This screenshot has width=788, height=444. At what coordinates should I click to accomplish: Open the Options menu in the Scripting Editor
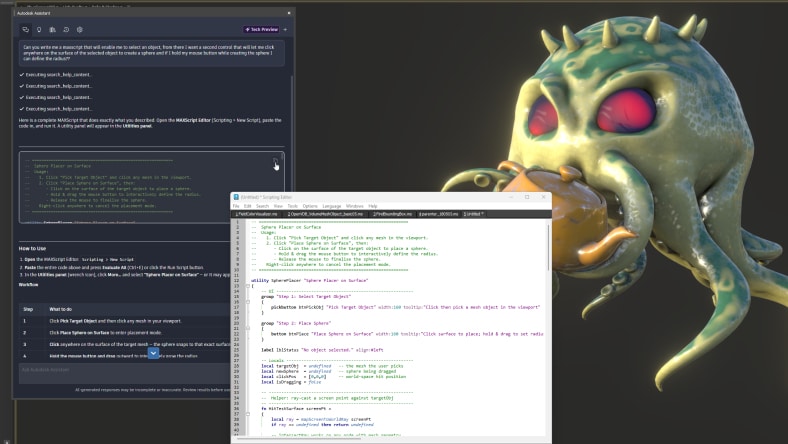point(310,206)
